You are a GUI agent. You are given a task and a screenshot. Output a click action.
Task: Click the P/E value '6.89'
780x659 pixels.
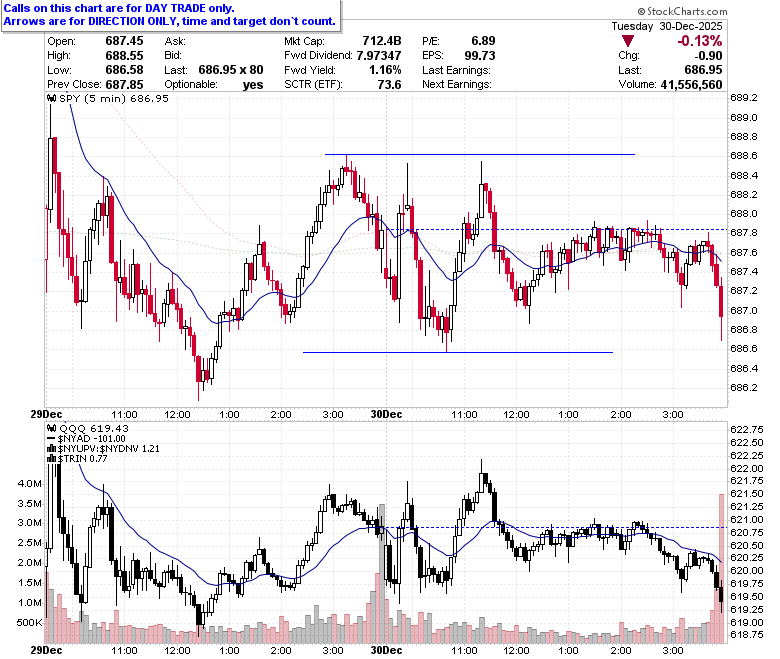click(483, 41)
